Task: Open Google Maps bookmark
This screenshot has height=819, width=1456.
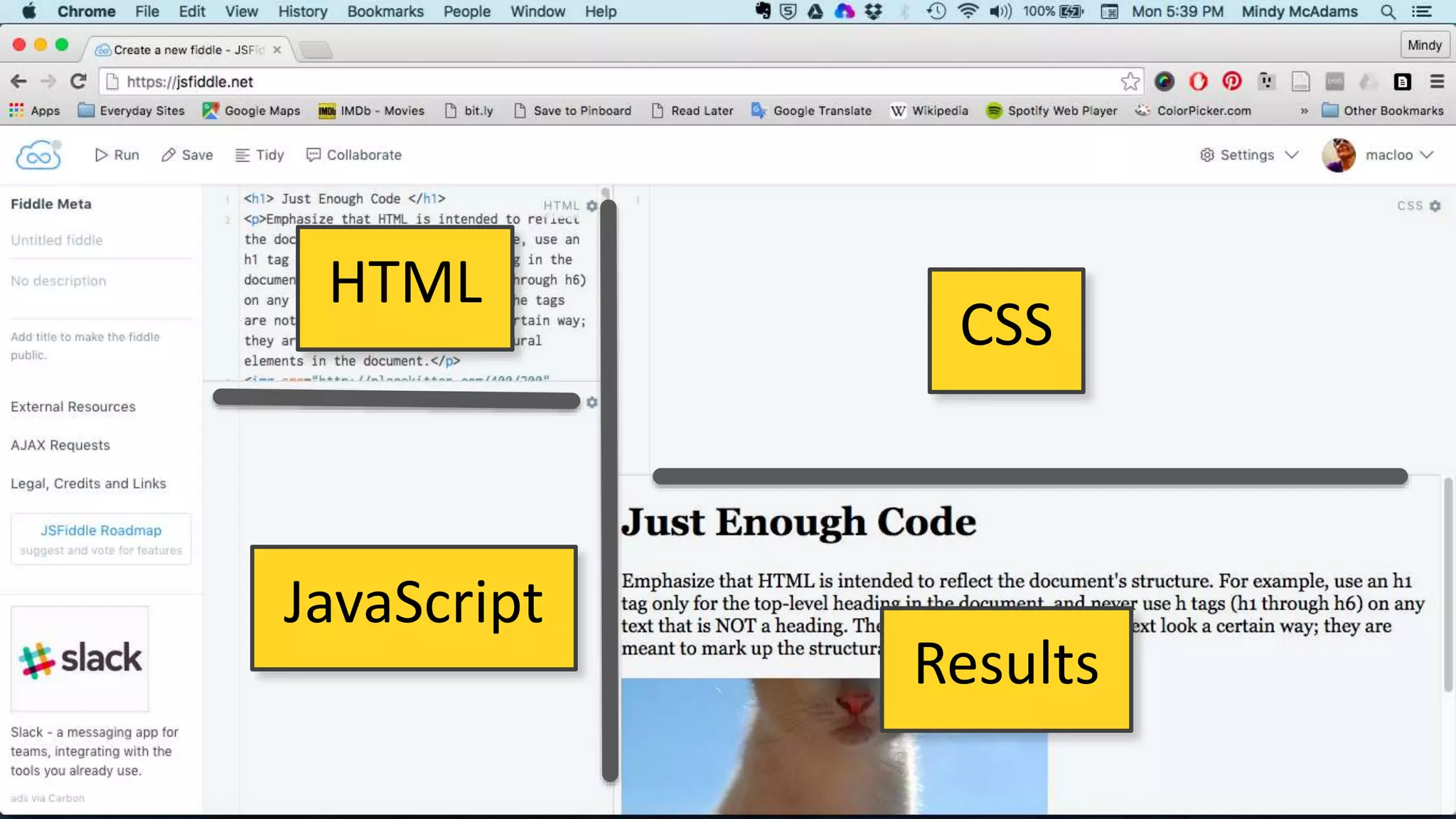Action: click(x=252, y=111)
